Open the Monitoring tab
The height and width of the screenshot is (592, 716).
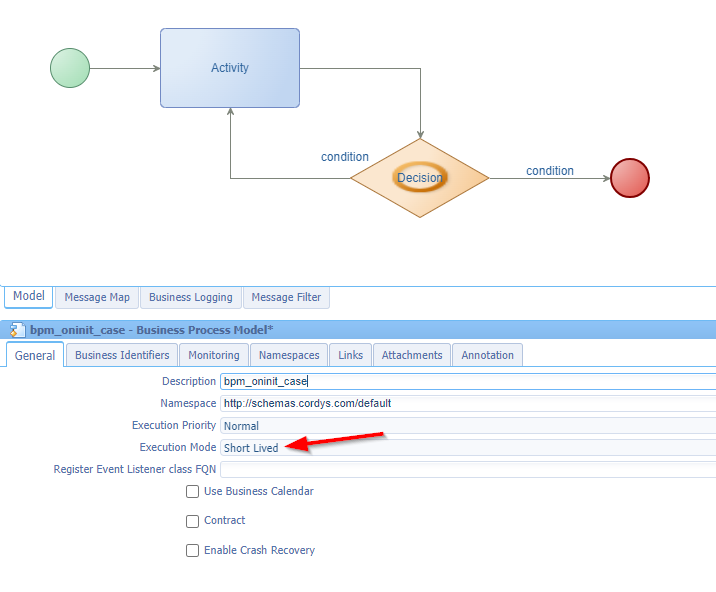214,355
